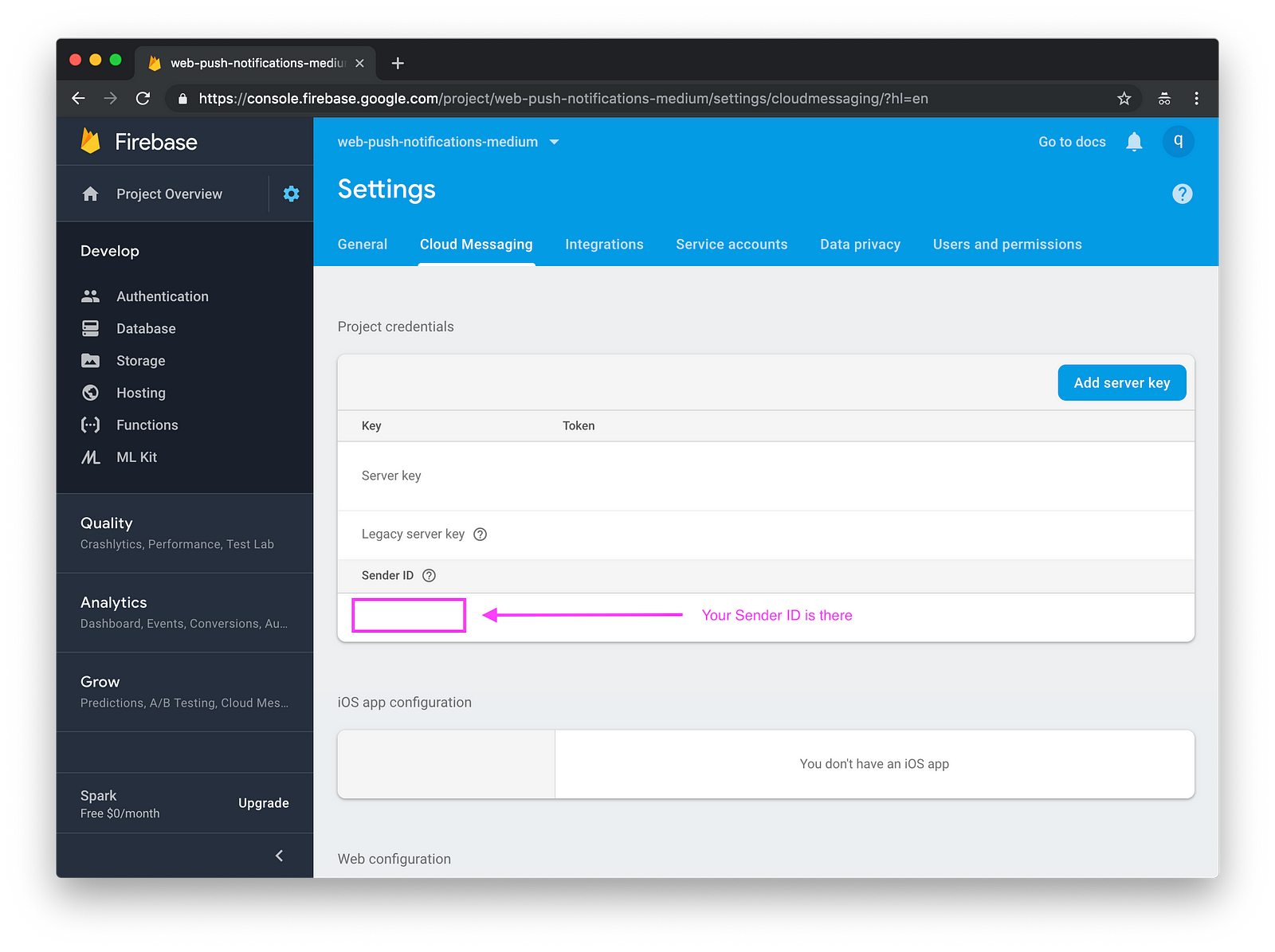Click the Firebase flame logo
Image resolution: width=1275 pixels, height=952 pixels.
90,141
